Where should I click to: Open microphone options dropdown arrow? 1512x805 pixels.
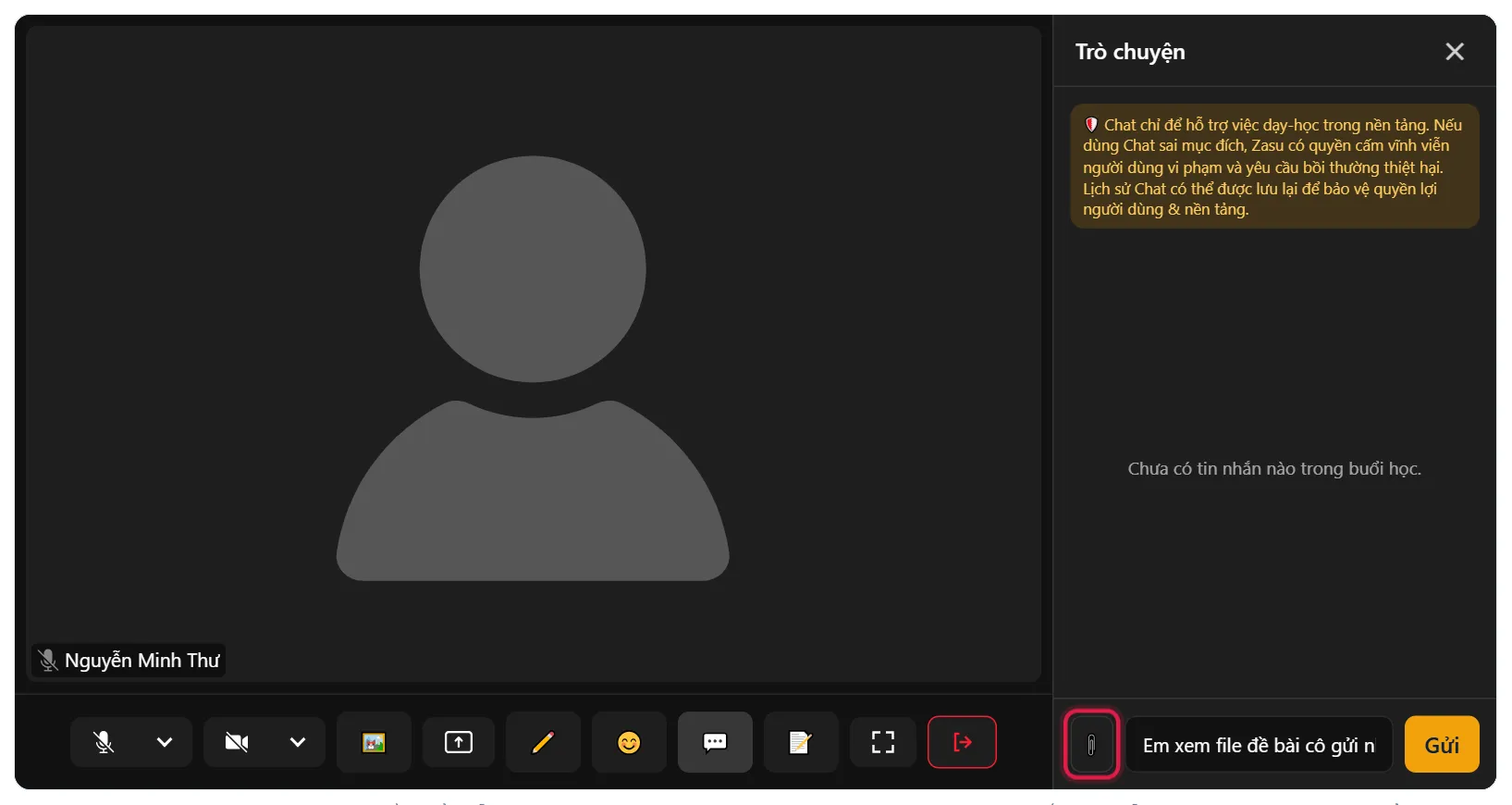pyautogui.click(x=165, y=742)
